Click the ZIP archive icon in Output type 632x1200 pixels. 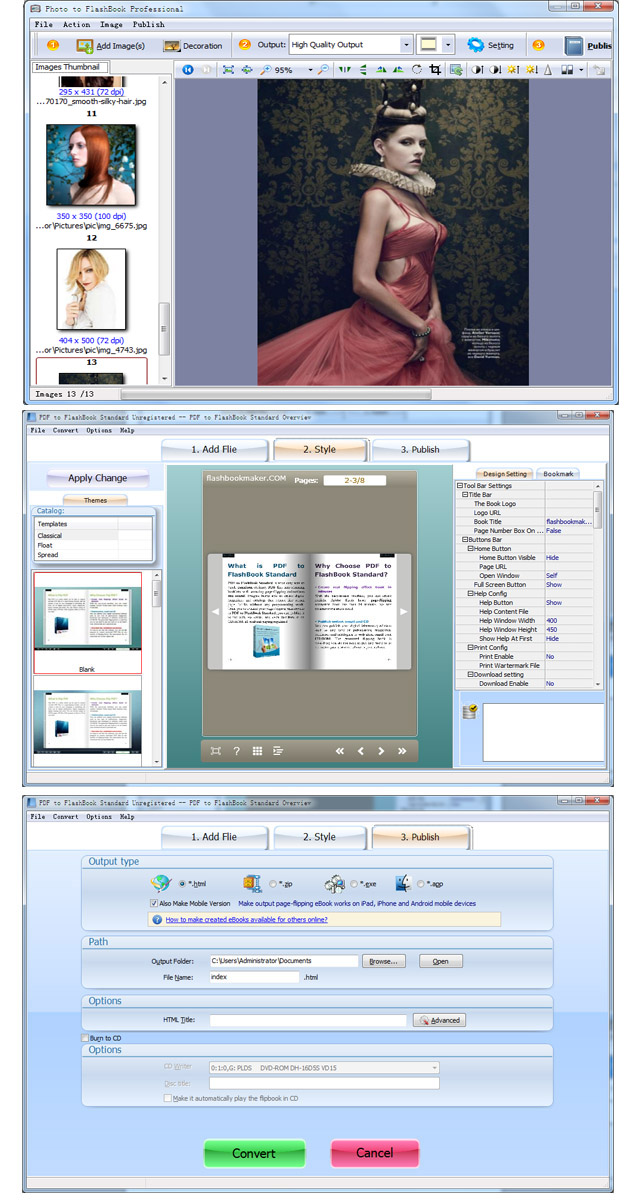[251, 883]
